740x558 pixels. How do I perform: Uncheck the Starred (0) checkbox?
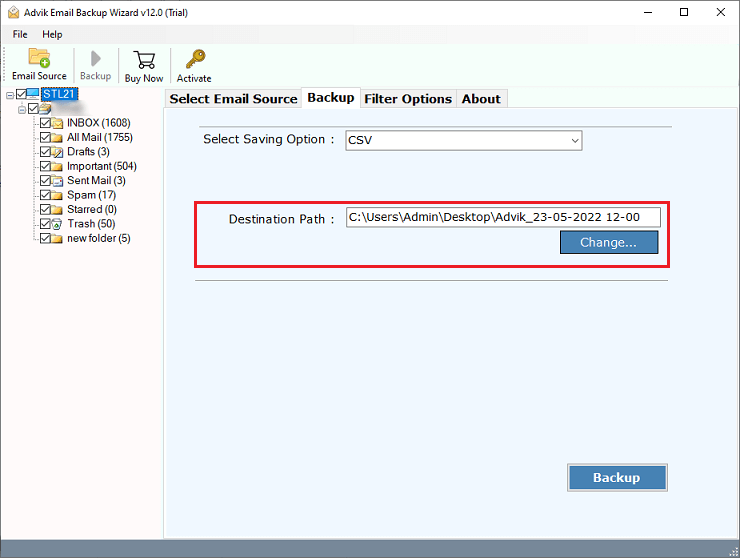(x=45, y=209)
